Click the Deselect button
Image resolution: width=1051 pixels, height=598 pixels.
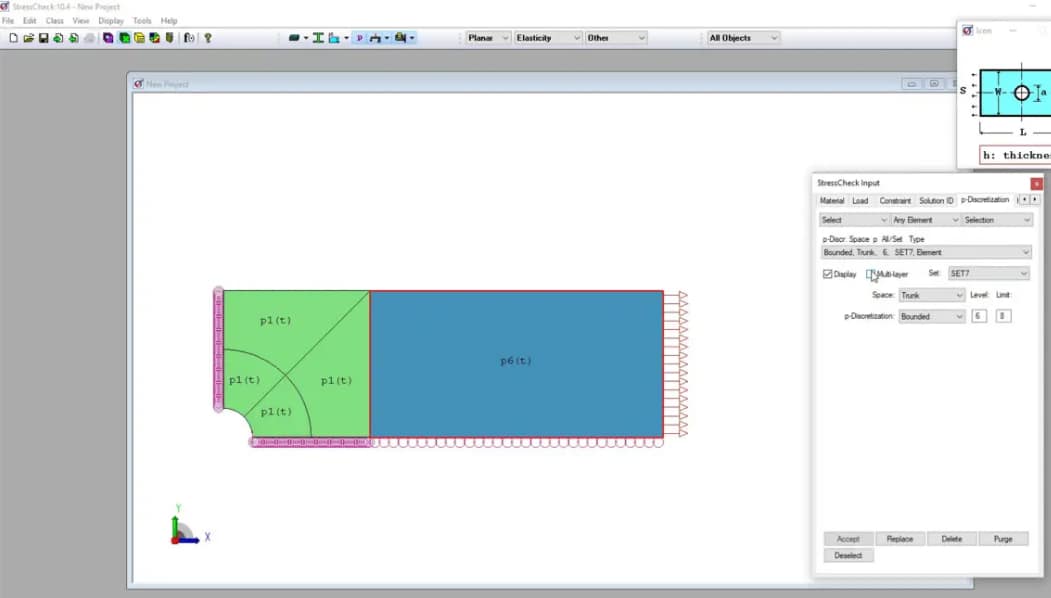(848, 555)
